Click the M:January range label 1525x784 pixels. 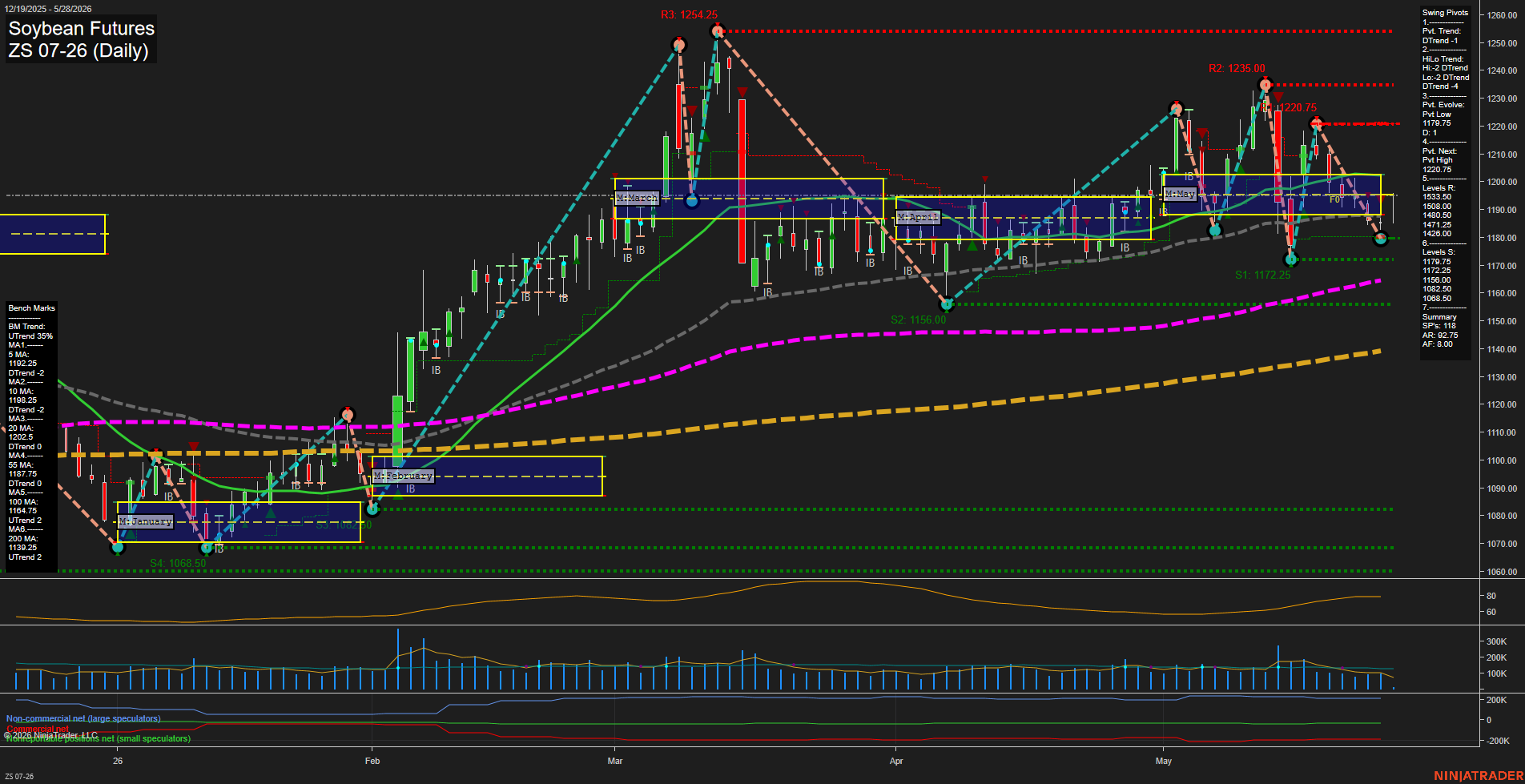(145, 521)
